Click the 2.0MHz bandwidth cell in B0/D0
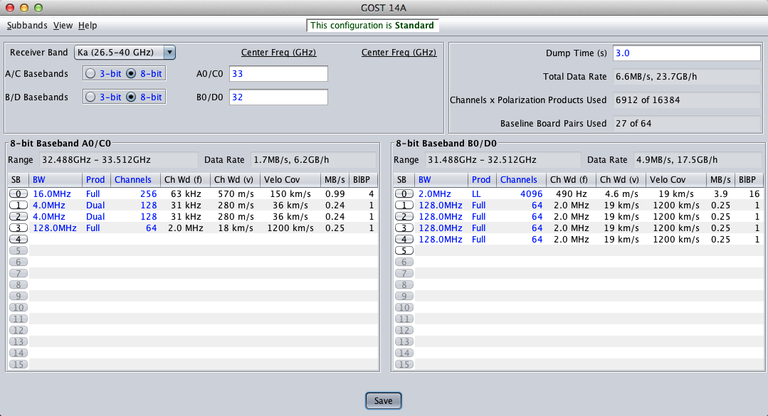 (437, 193)
